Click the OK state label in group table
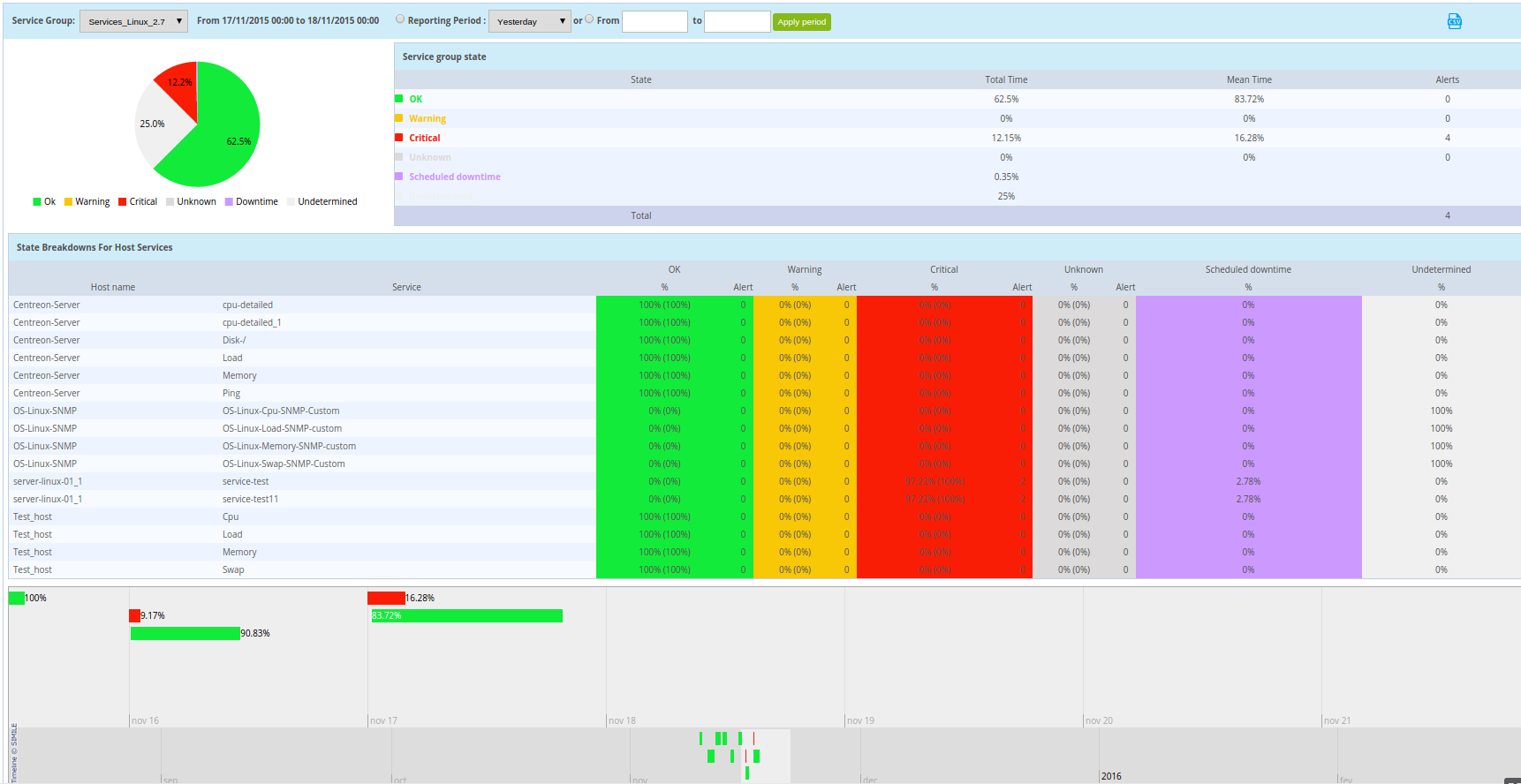1521x784 pixels. click(x=415, y=99)
